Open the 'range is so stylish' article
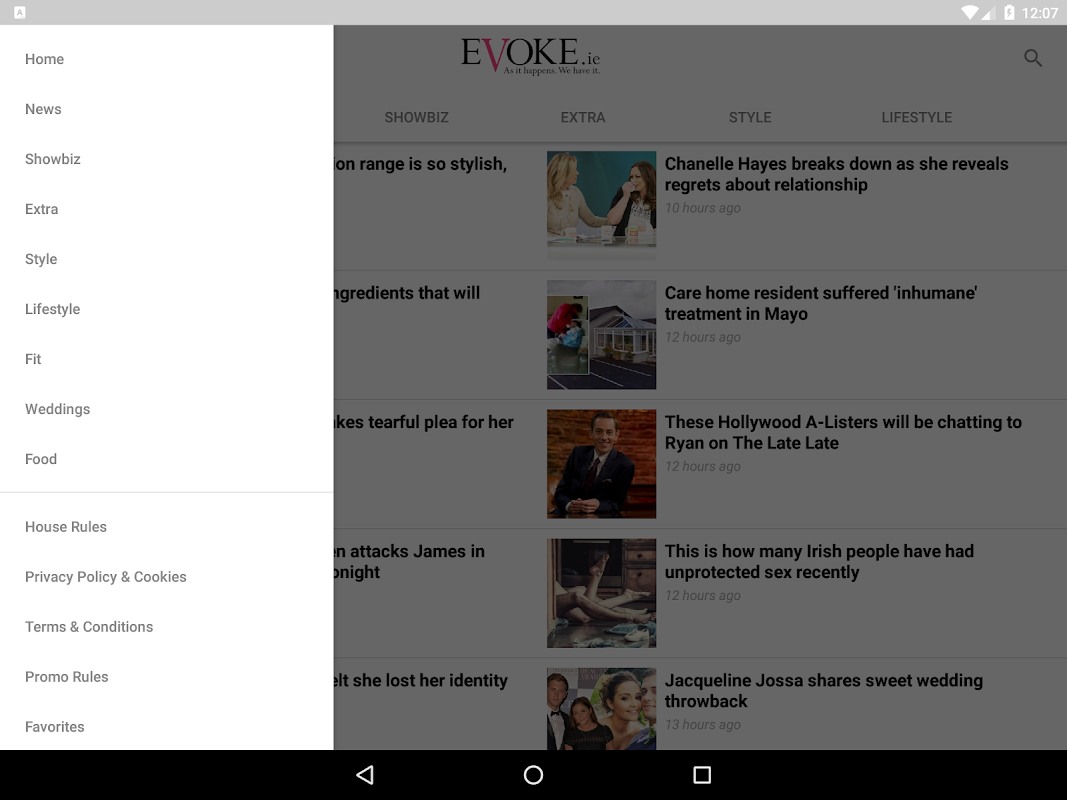Image resolution: width=1067 pixels, height=800 pixels. [x=421, y=164]
